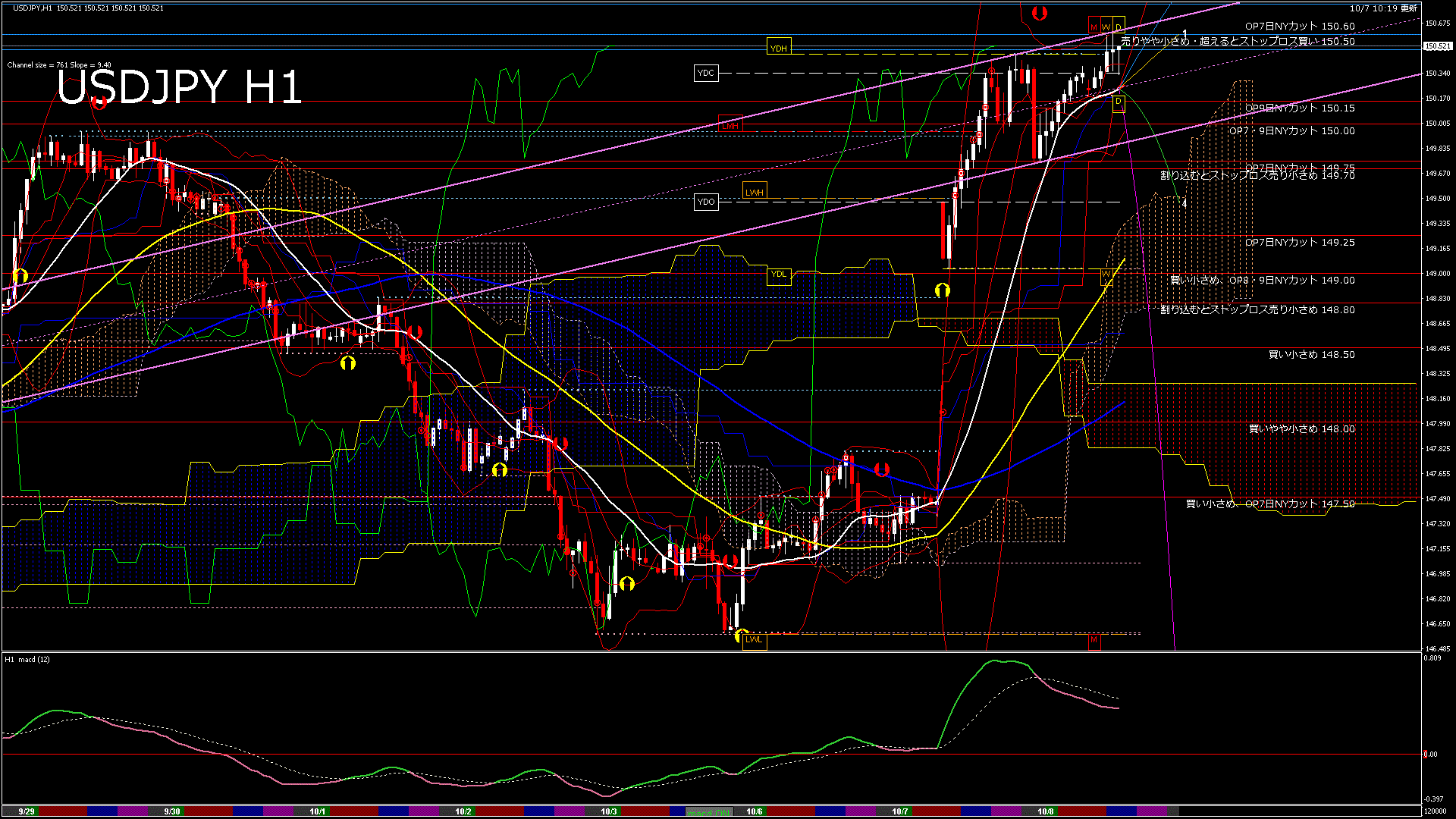Screen dimensions: 1456x819
Task: Select the 9/29 date marker on timeline
Action: [x=27, y=811]
